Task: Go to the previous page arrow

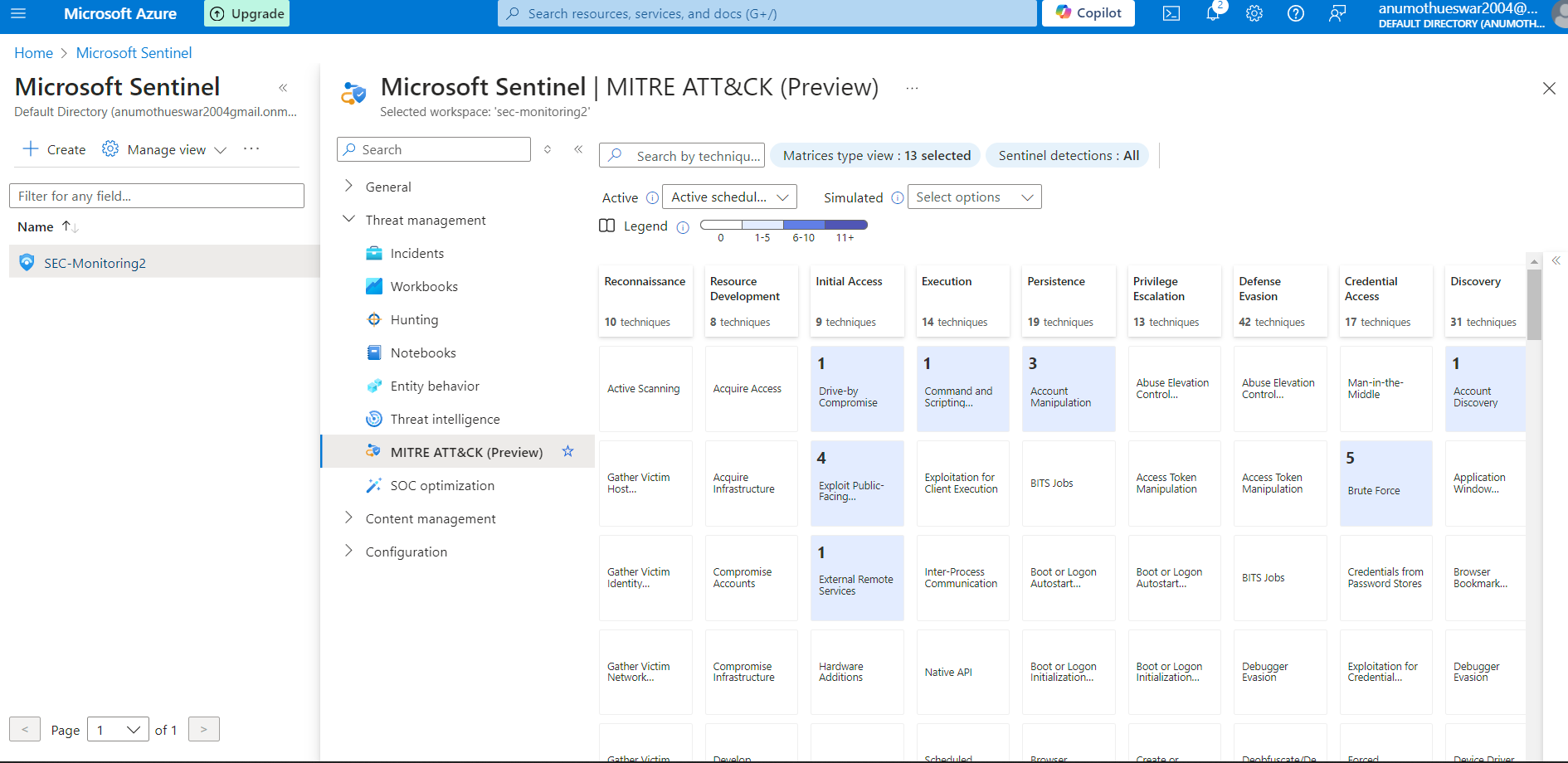Action: (25, 729)
